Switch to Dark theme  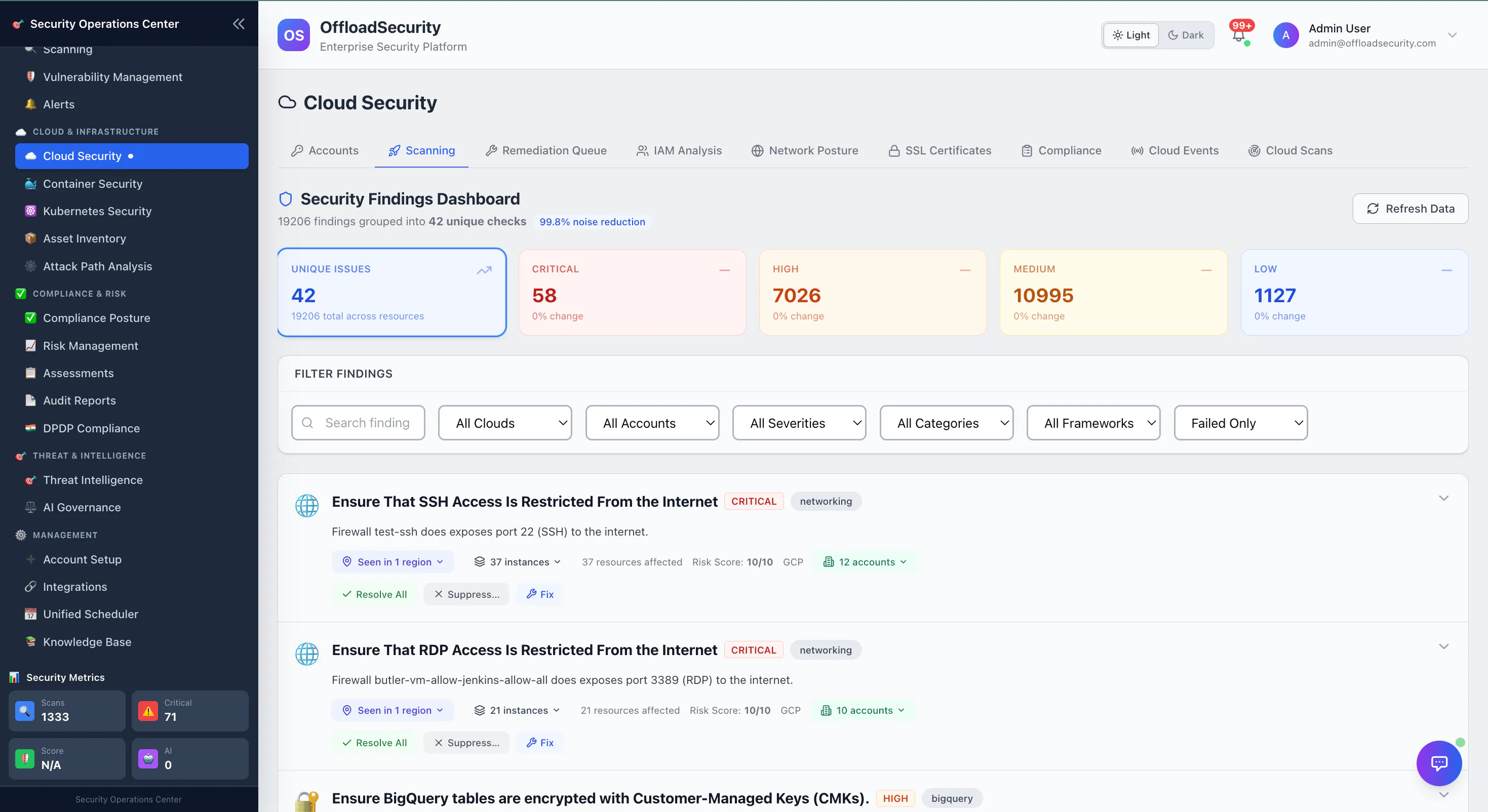[1185, 35]
